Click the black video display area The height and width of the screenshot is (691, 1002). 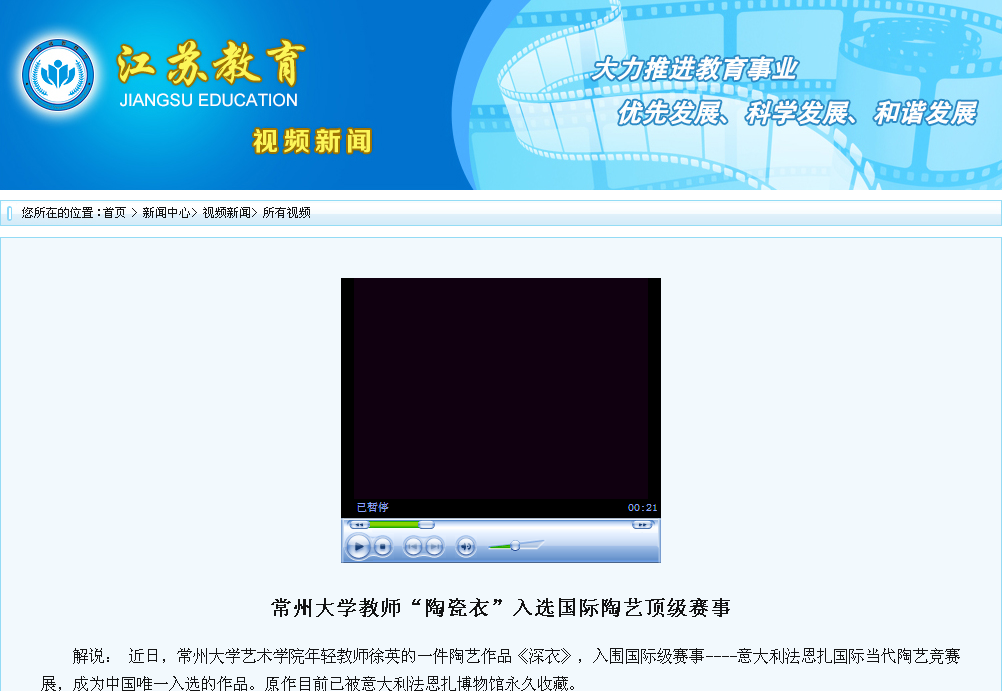(x=500, y=388)
